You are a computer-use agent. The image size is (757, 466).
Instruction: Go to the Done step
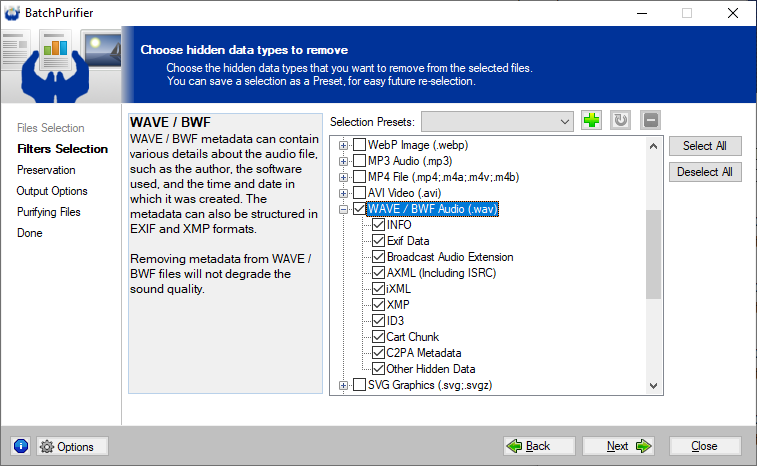coord(30,233)
